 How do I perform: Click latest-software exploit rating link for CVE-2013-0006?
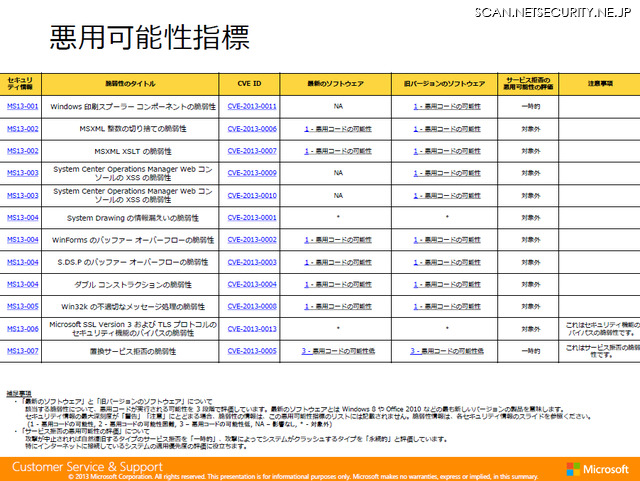(338, 129)
